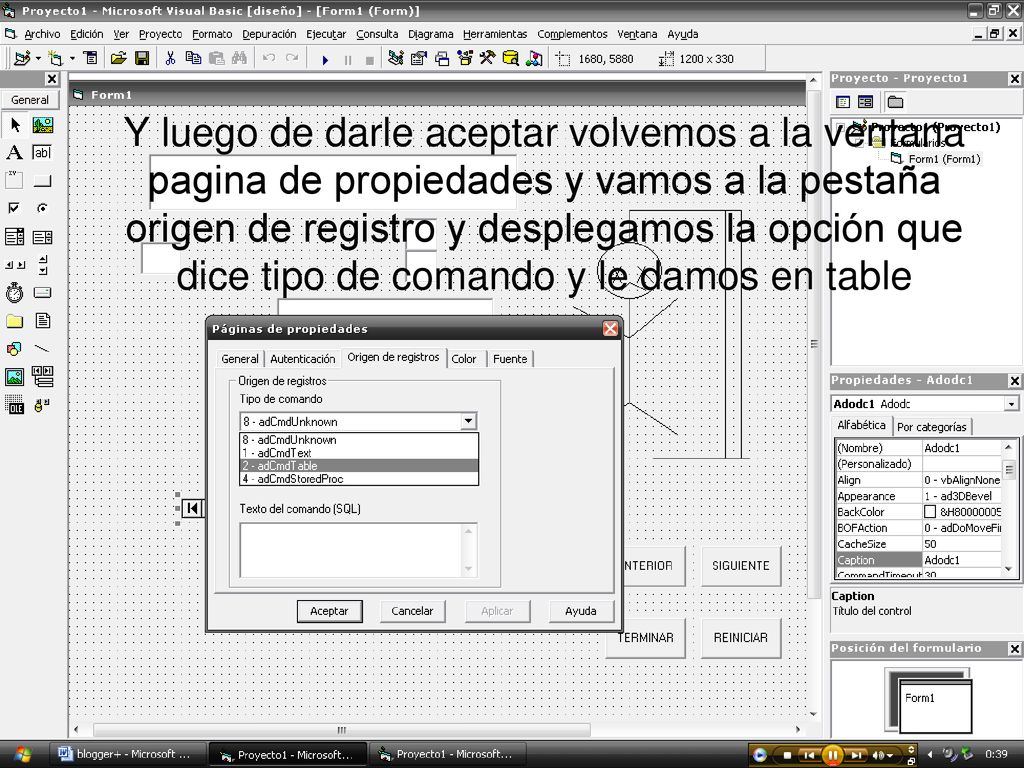
Task: Expand the Tipo de comando combo box
Action: click(x=468, y=421)
